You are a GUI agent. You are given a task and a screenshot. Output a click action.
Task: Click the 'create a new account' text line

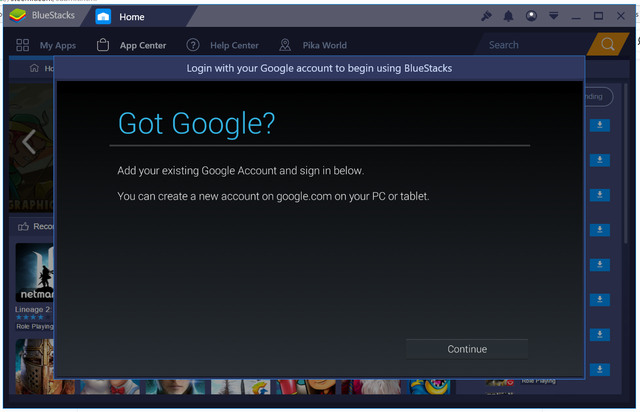(x=273, y=196)
